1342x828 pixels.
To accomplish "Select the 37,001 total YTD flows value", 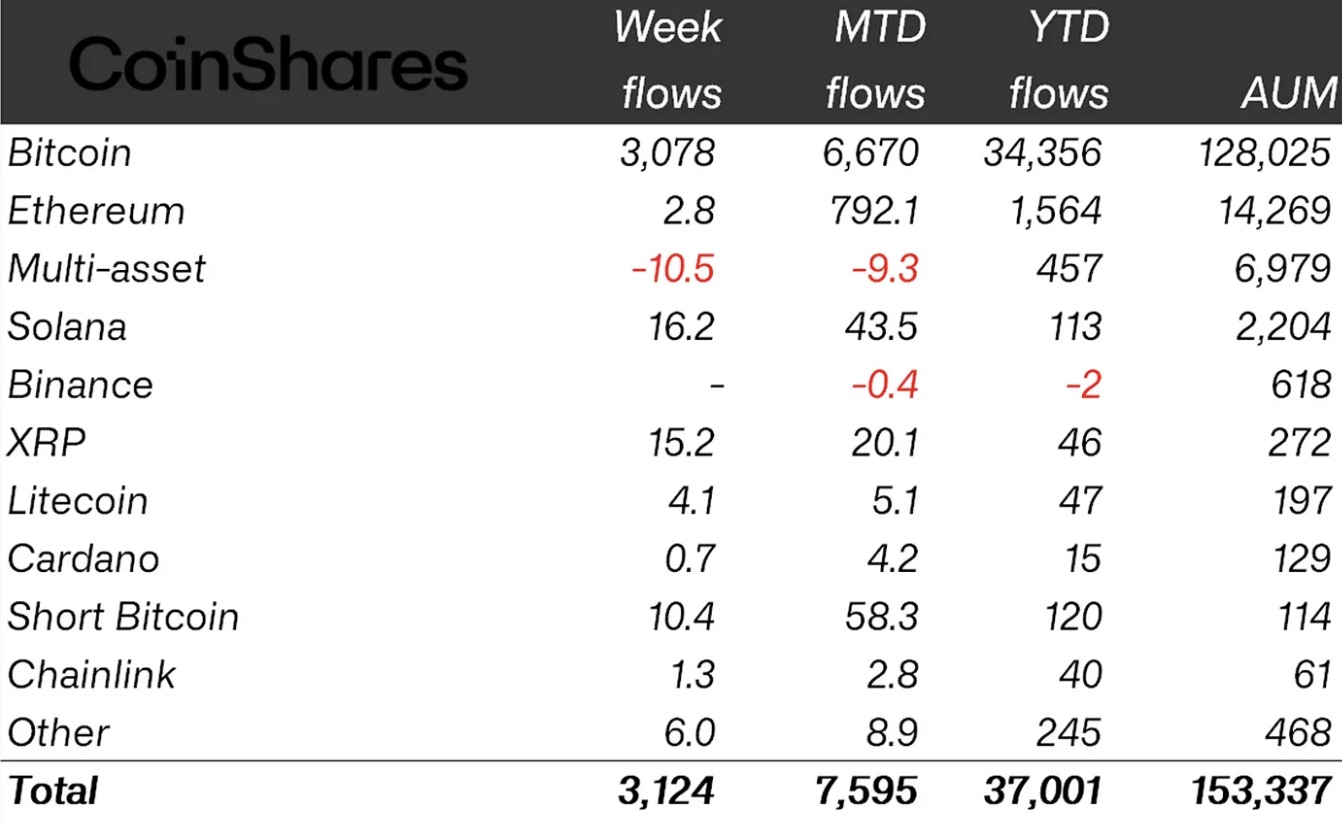I will (1041, 791).
